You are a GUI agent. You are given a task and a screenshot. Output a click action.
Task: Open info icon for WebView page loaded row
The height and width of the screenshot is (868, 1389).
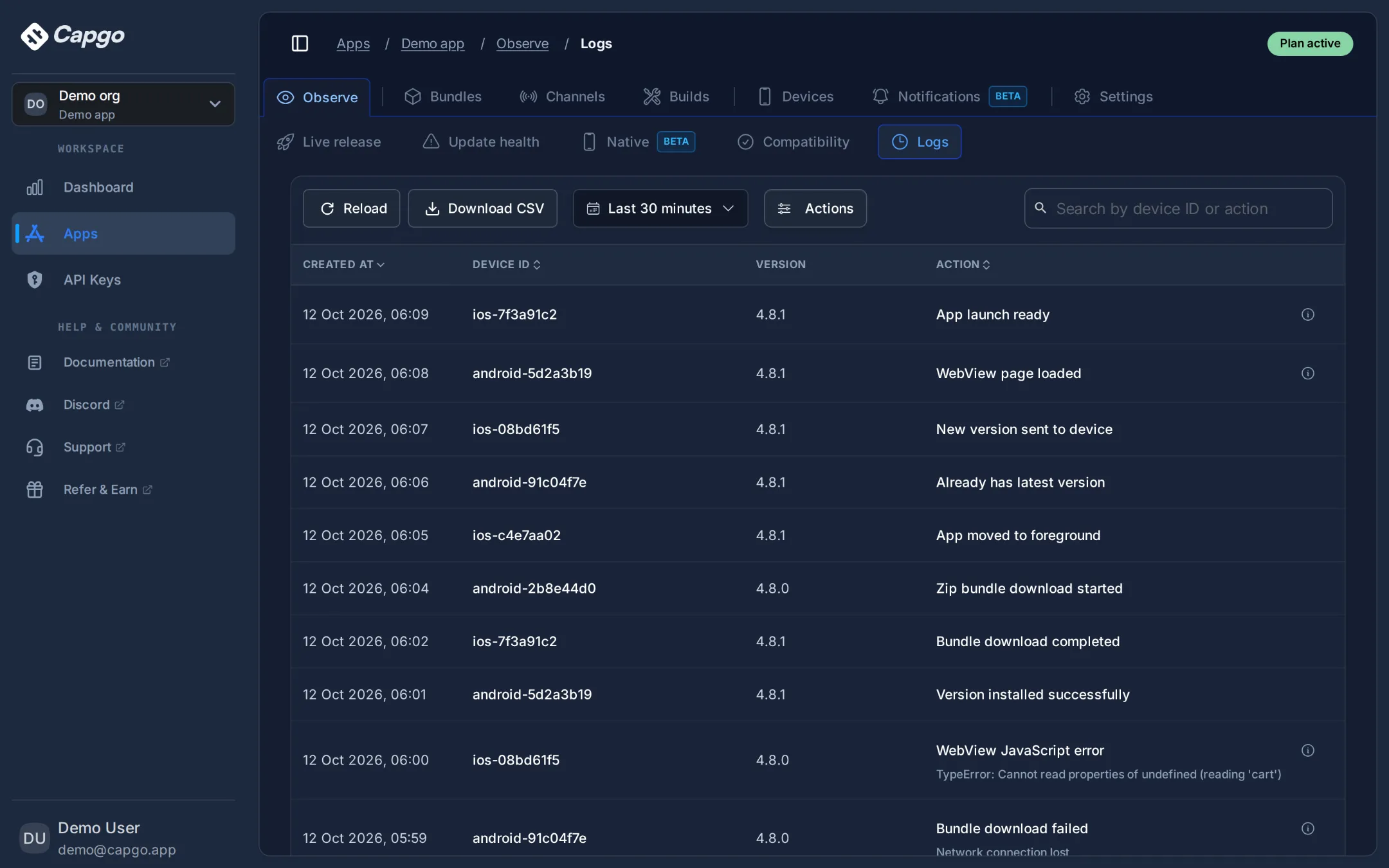pos(1307,374)
